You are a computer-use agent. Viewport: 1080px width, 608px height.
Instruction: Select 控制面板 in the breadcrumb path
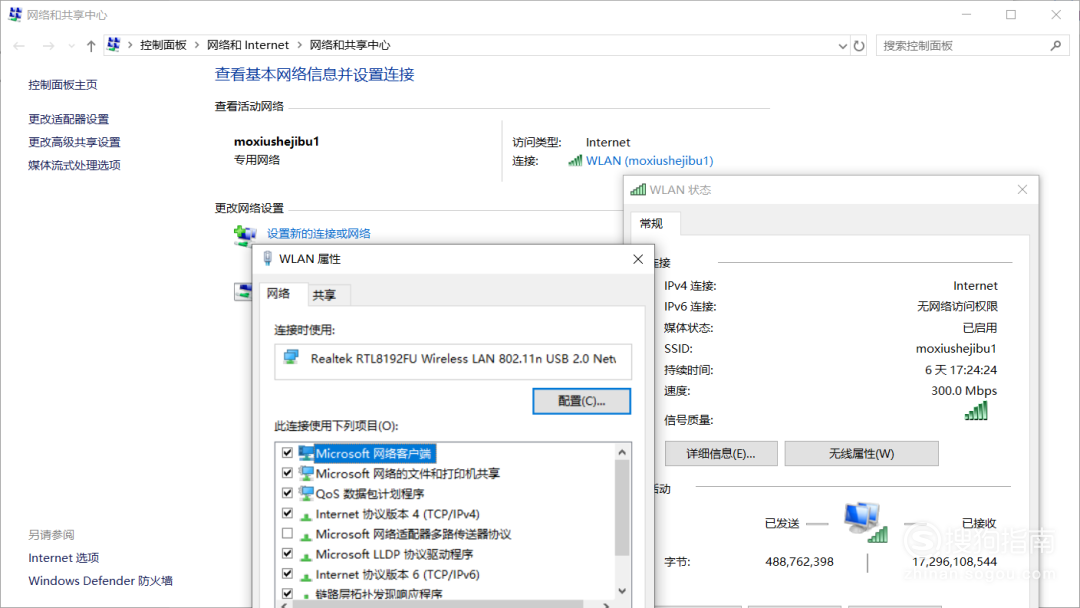pyautogui.click(x=163, y=45)
